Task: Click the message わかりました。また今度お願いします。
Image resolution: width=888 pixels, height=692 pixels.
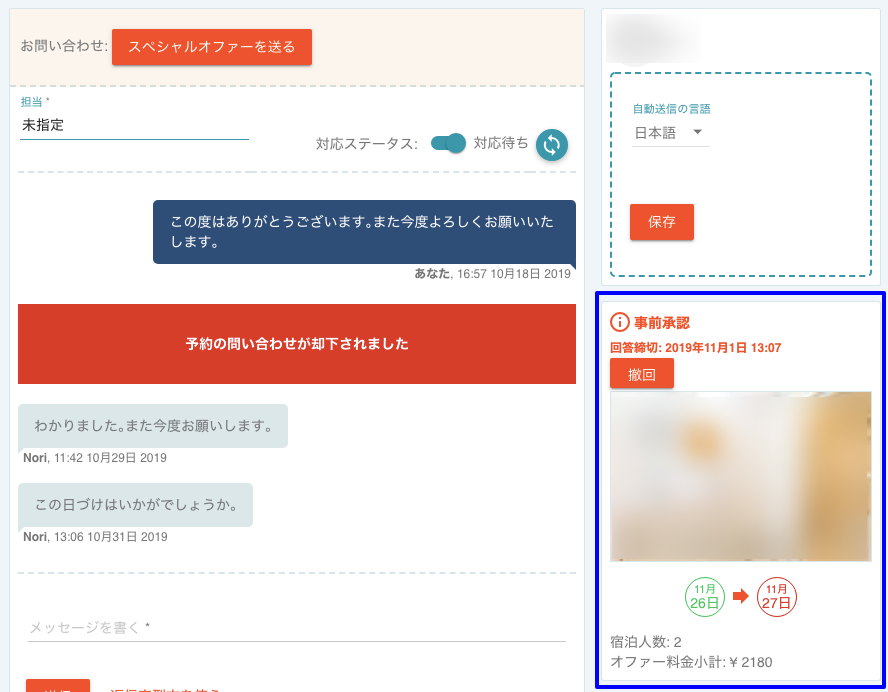Action: tap(153, 426)
